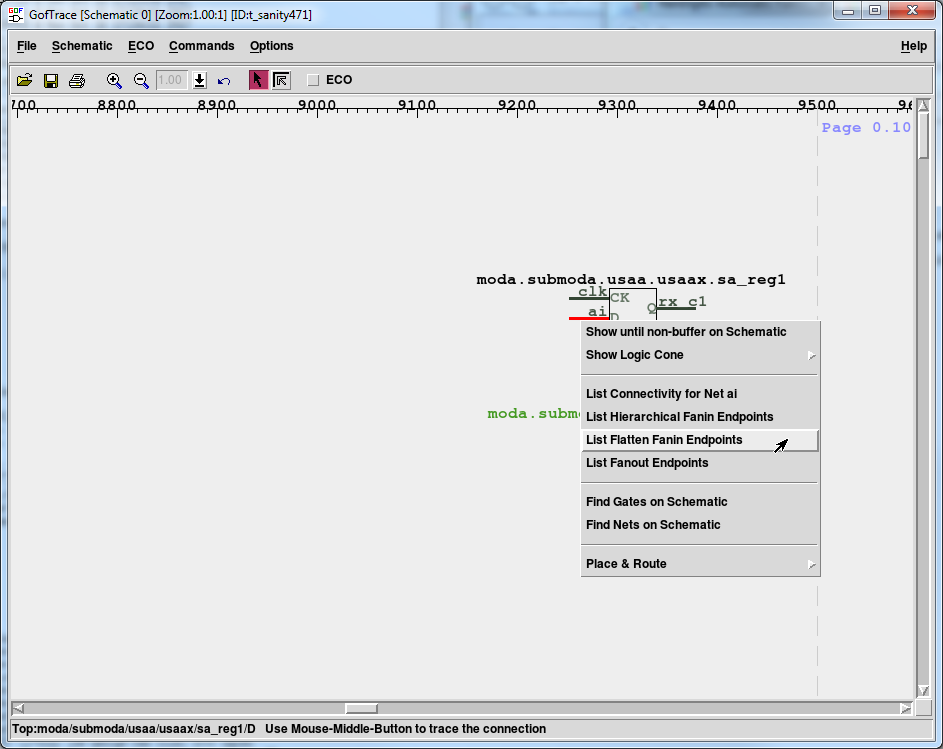Screen dimensions: 943x749
Task: Click Find Gates on Schematic
Action: click(x=656, y=502)
